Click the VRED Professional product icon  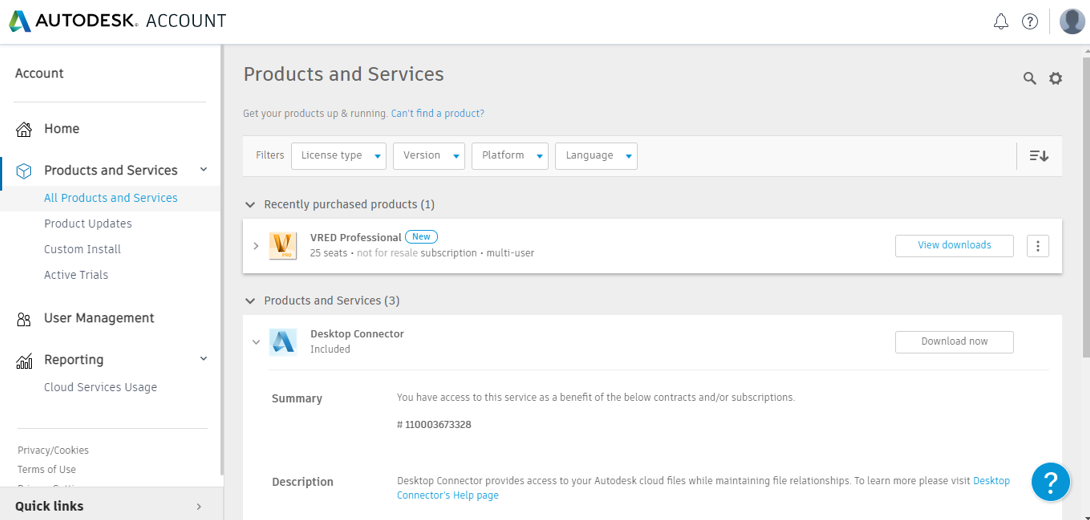(x=284, y=245)
